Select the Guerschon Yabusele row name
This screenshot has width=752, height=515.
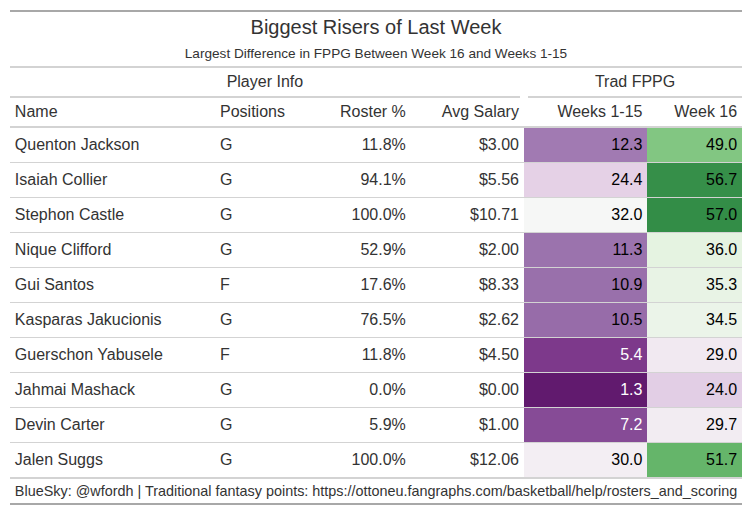(x=89, y=355)
